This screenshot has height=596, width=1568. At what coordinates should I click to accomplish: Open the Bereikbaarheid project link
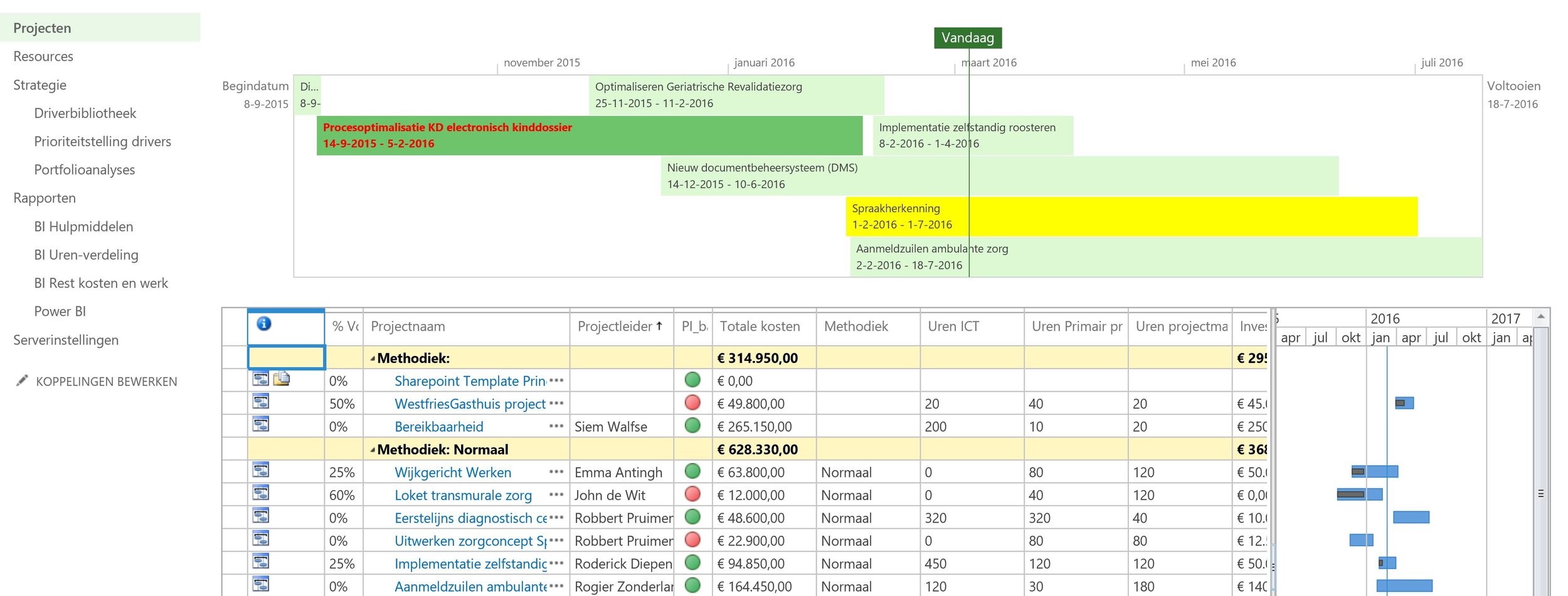click(x=439, y=427)
